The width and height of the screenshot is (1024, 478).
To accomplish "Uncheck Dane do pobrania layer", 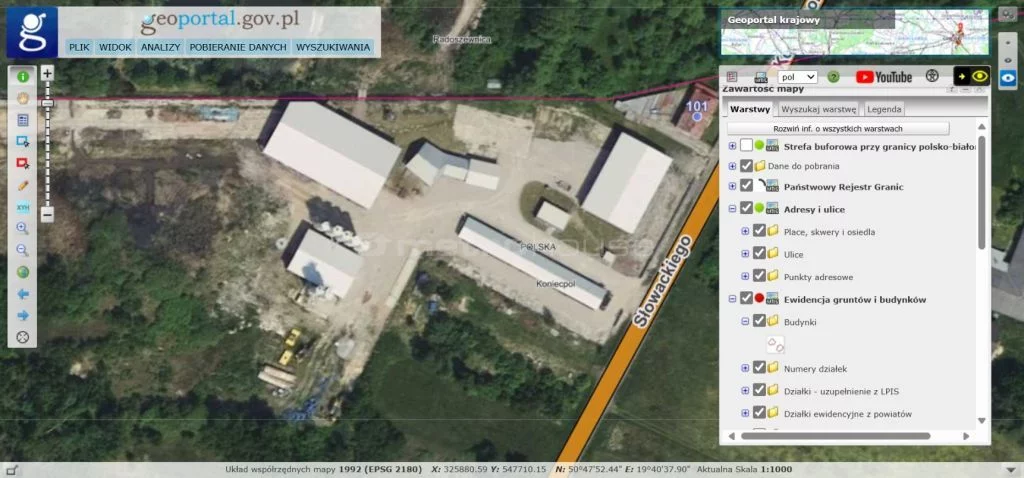I will 746,167.
